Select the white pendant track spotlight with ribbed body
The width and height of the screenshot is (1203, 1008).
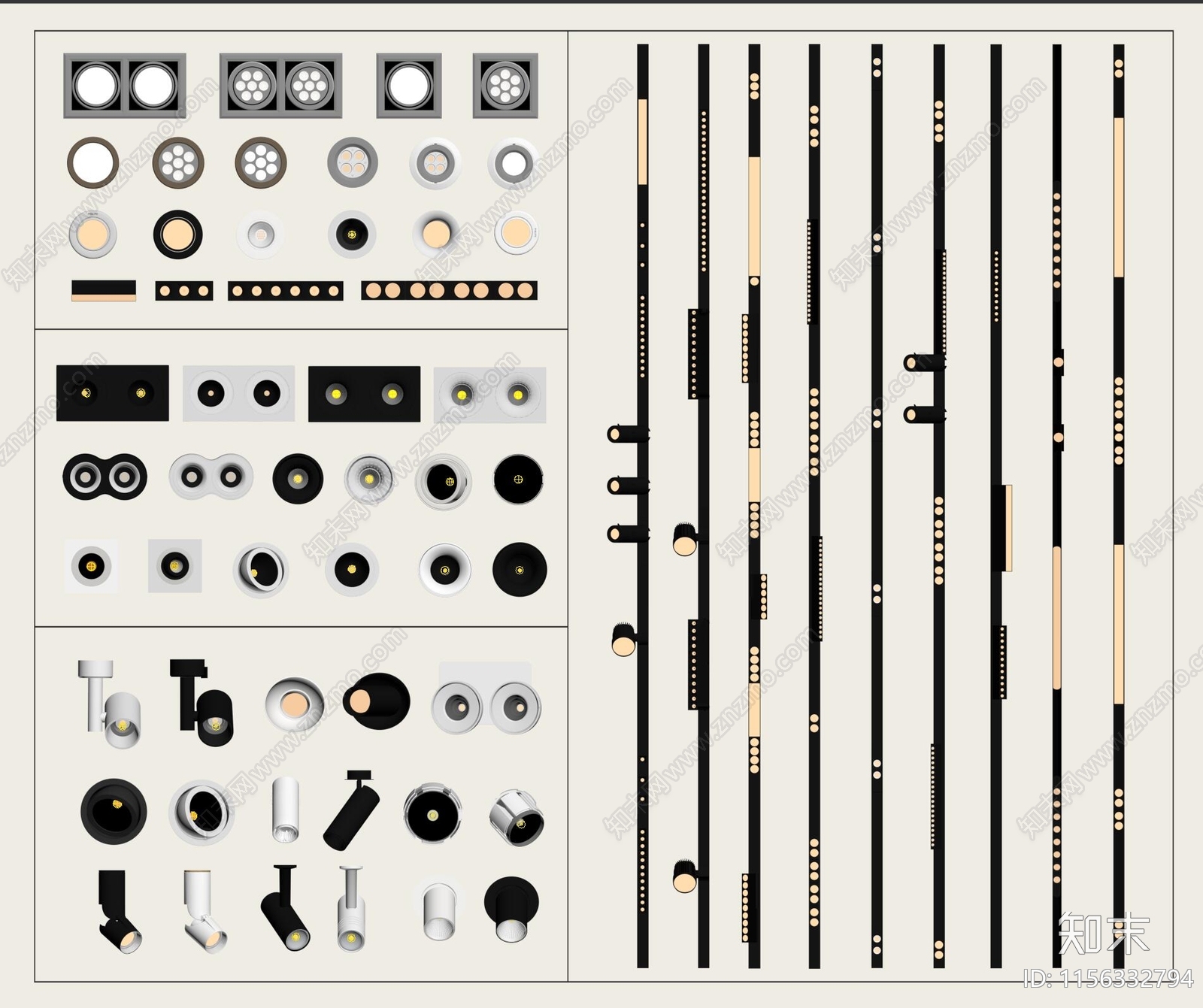point(351,909)
